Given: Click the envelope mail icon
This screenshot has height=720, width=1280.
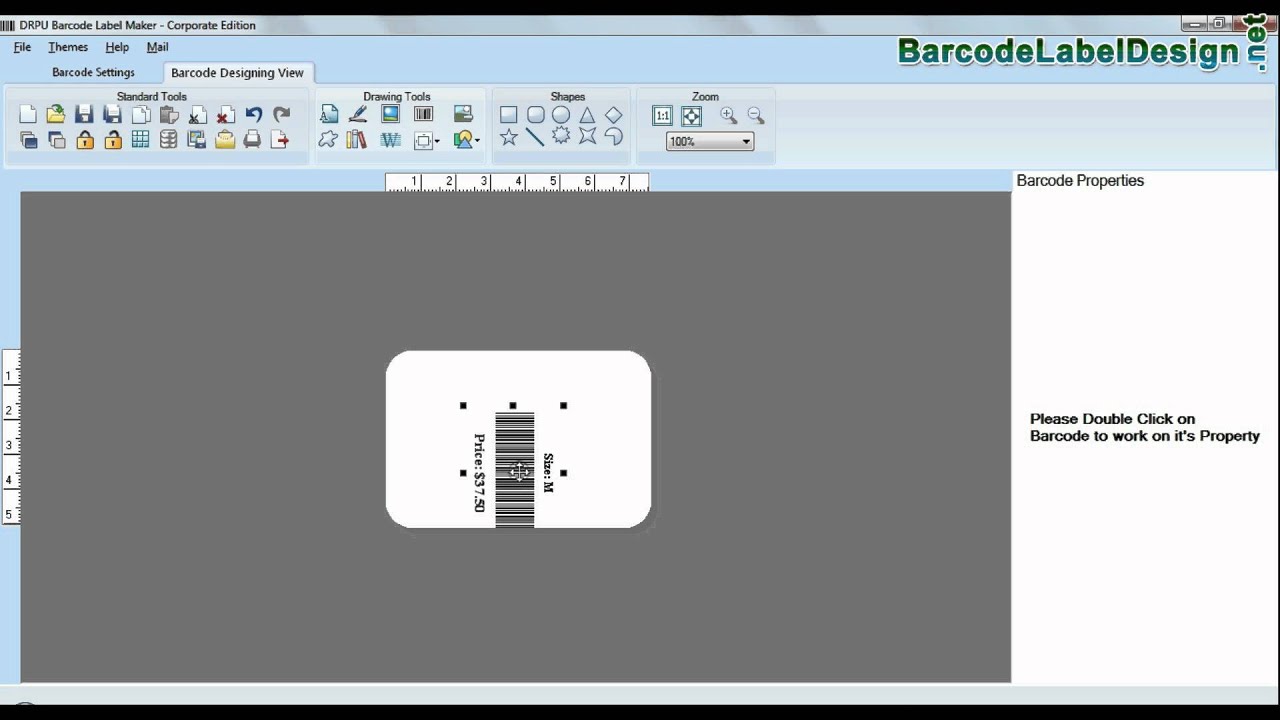Looking at the screenshot, I should [225, 140].
